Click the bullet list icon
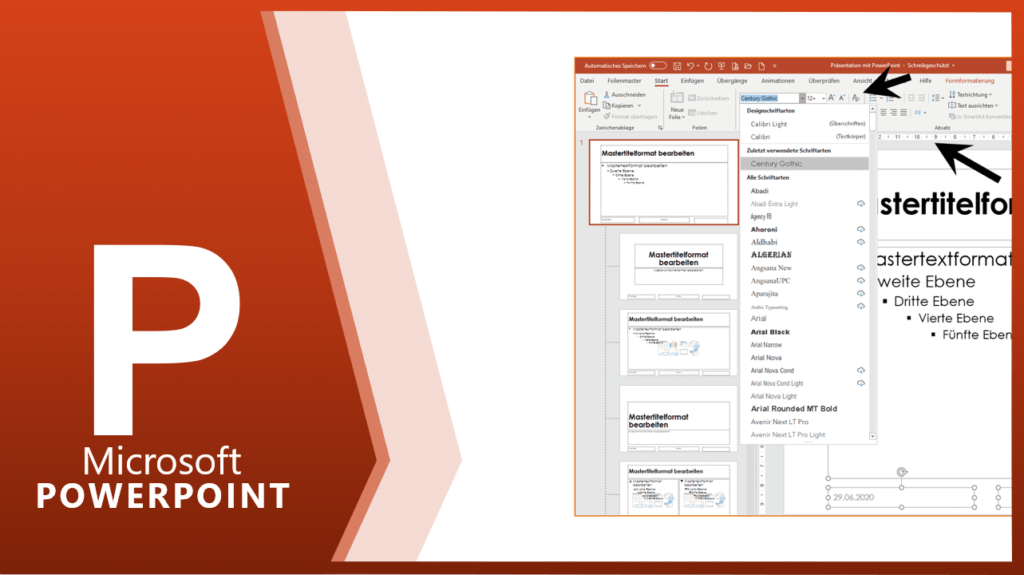The image size is (1024, 575). 873,98
